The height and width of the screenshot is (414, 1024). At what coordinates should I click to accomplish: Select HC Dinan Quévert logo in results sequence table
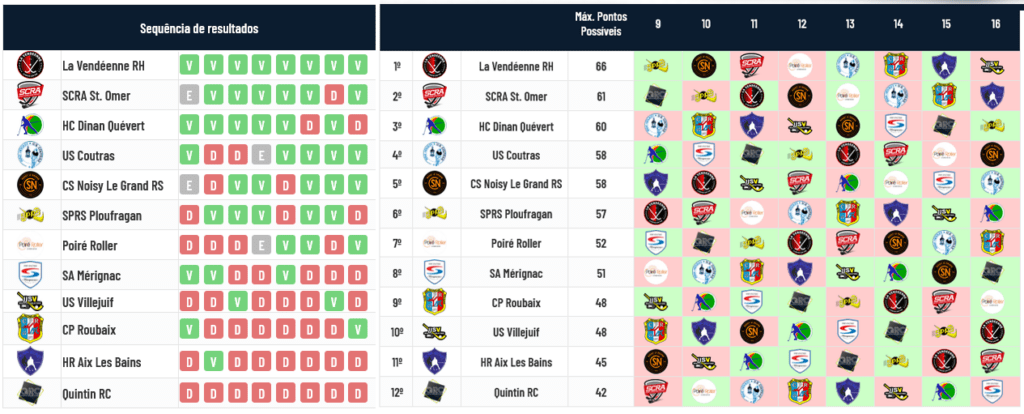click(30, 126)
